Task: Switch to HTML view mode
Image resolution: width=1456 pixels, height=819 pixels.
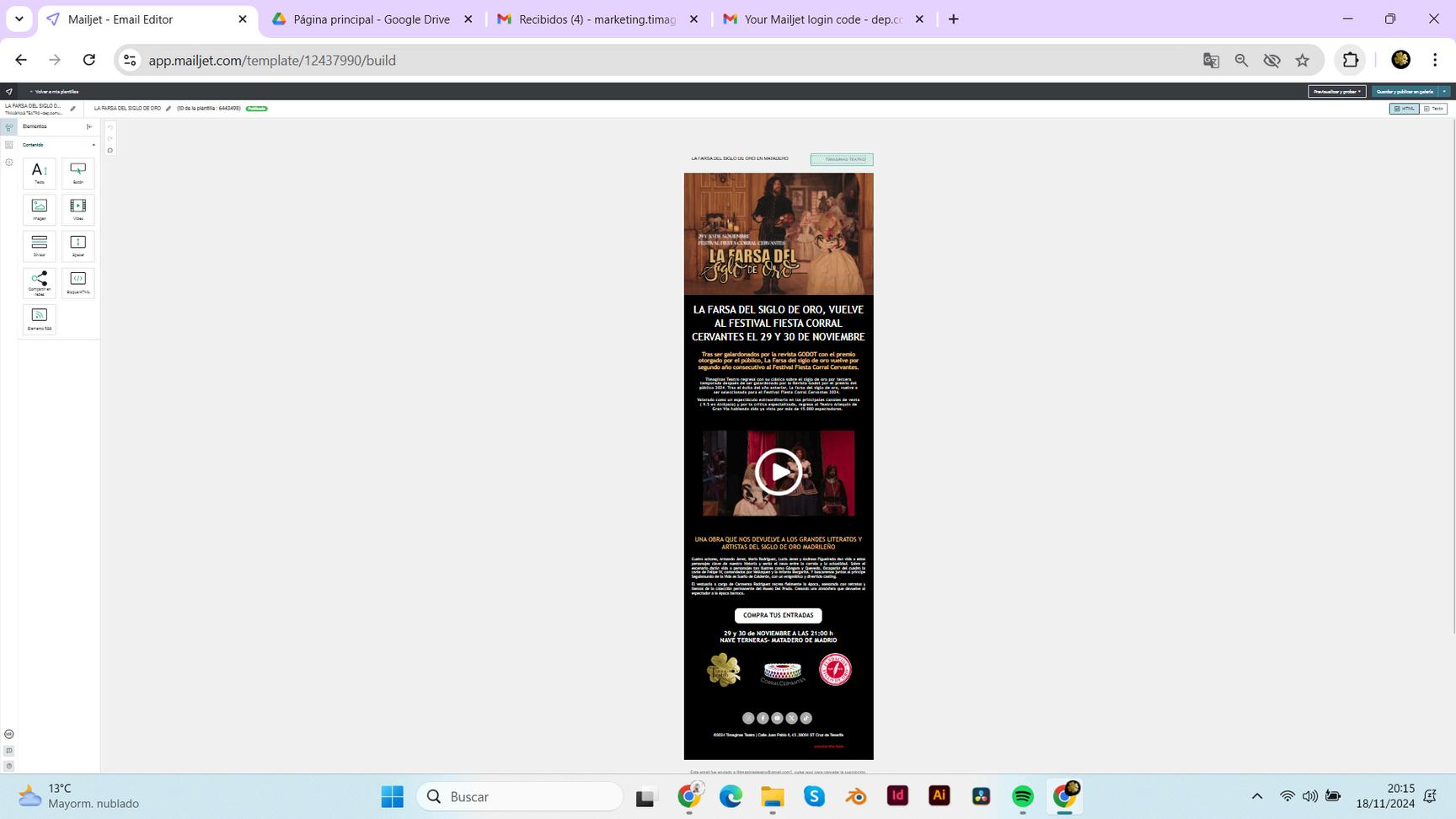Action: click(x=1405, y=109)
